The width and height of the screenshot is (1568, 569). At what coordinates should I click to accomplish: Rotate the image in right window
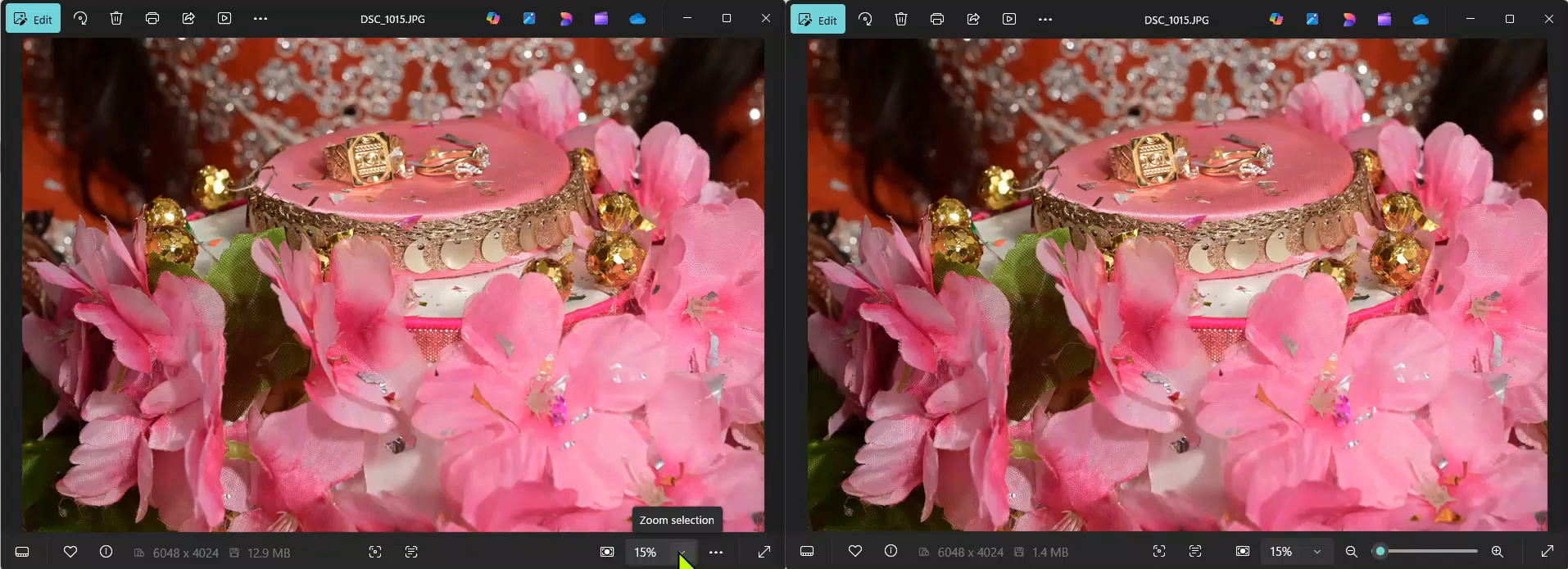tap(865, 19)
